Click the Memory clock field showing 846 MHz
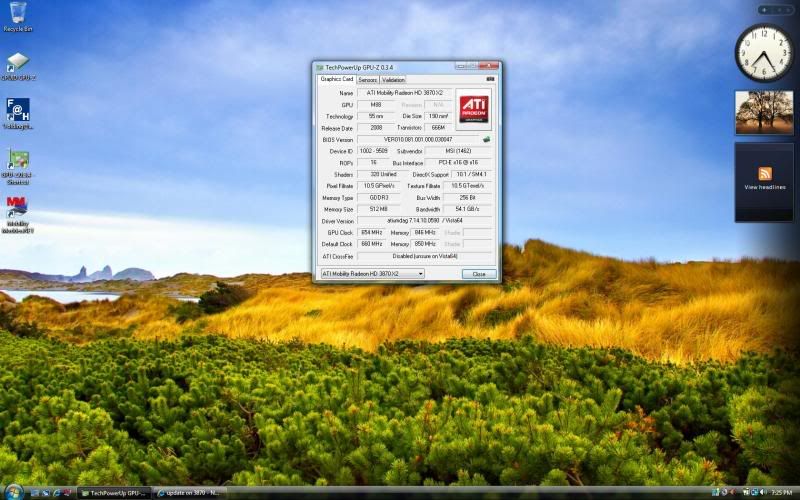Image resolution: width=800 pixels, height=500 pixels. point(425,233)
